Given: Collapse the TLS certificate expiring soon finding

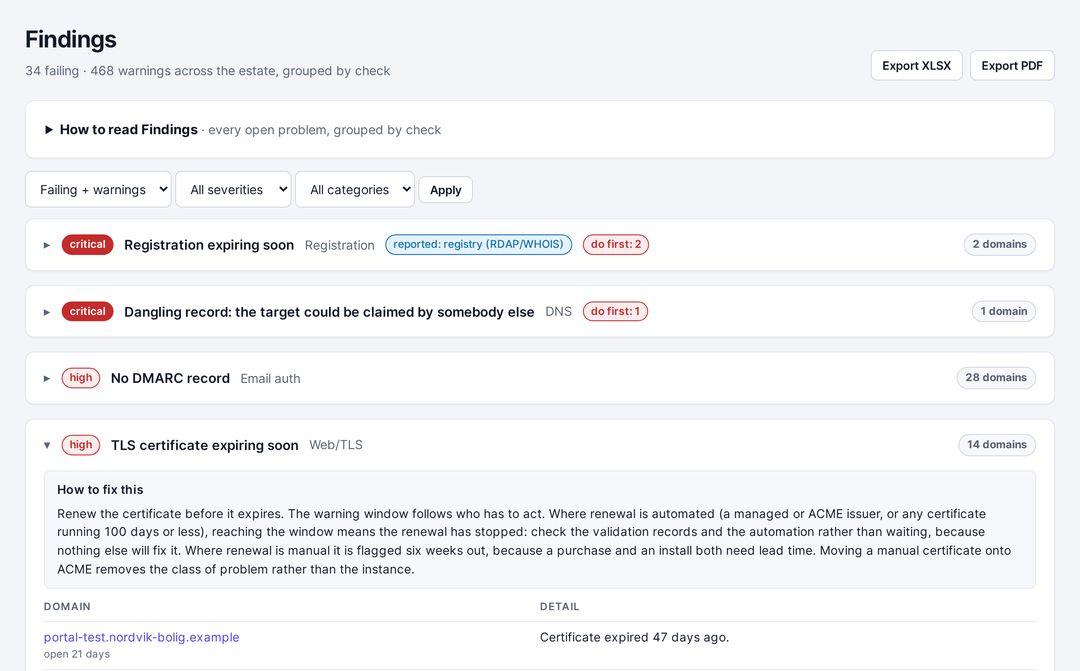Looking at the screenshot, I should [539, 445].
